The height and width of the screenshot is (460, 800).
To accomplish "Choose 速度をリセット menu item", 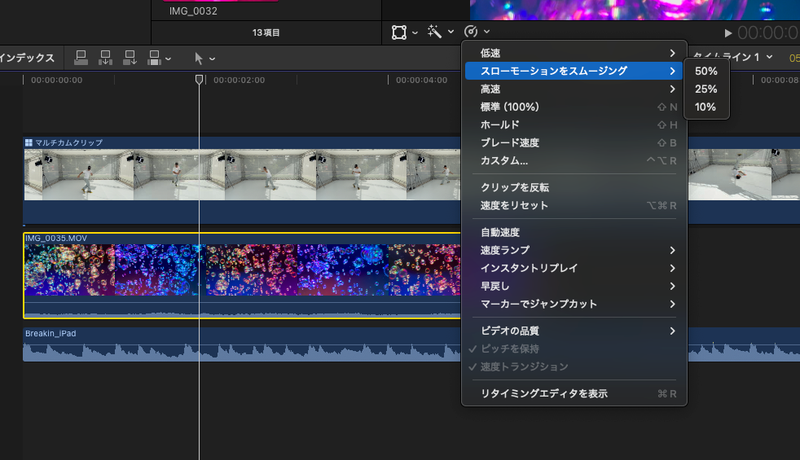I will pyautogui.click(x=574, y=206).
